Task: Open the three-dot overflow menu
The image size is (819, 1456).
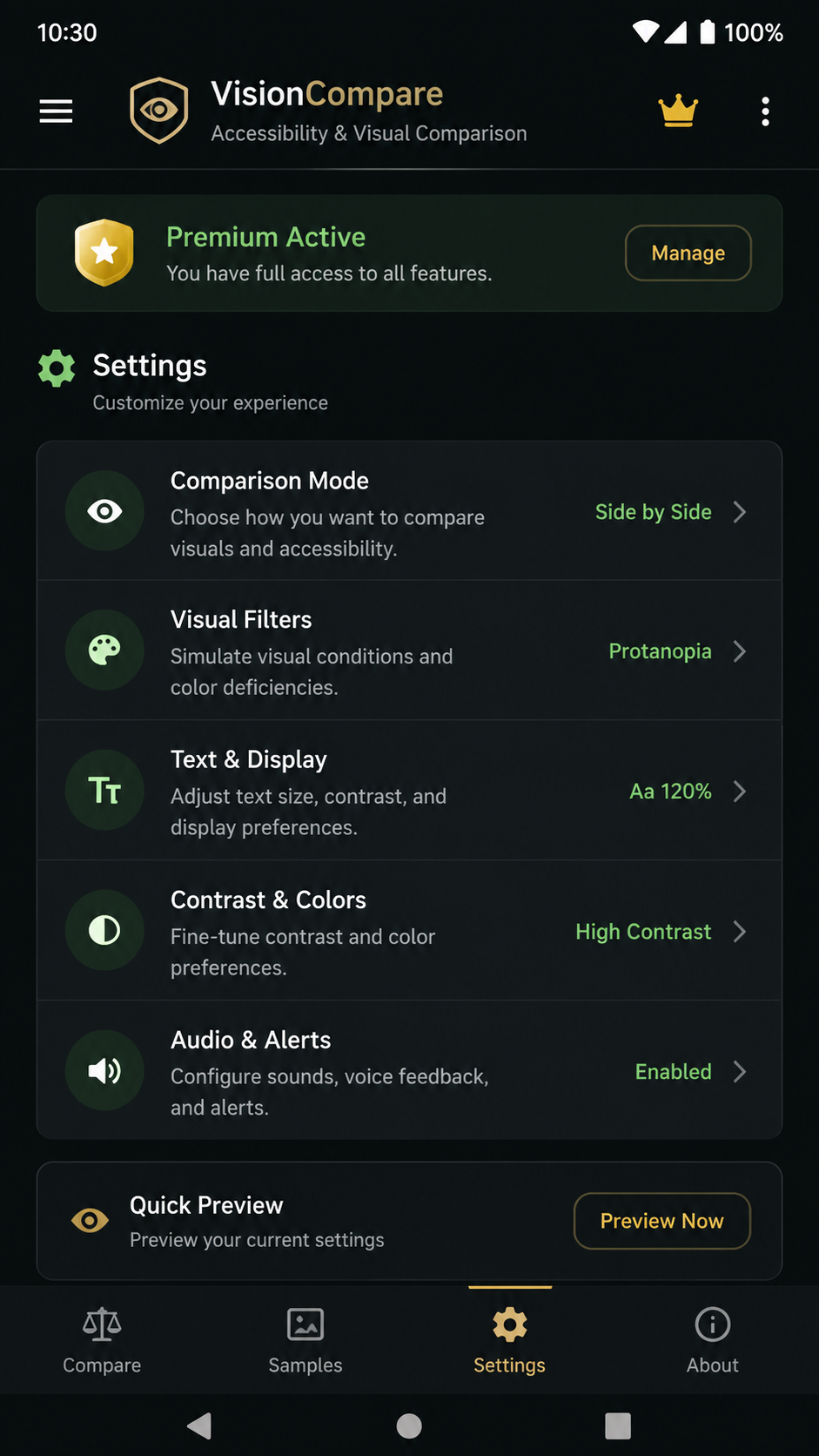Action: click(765, 111)
